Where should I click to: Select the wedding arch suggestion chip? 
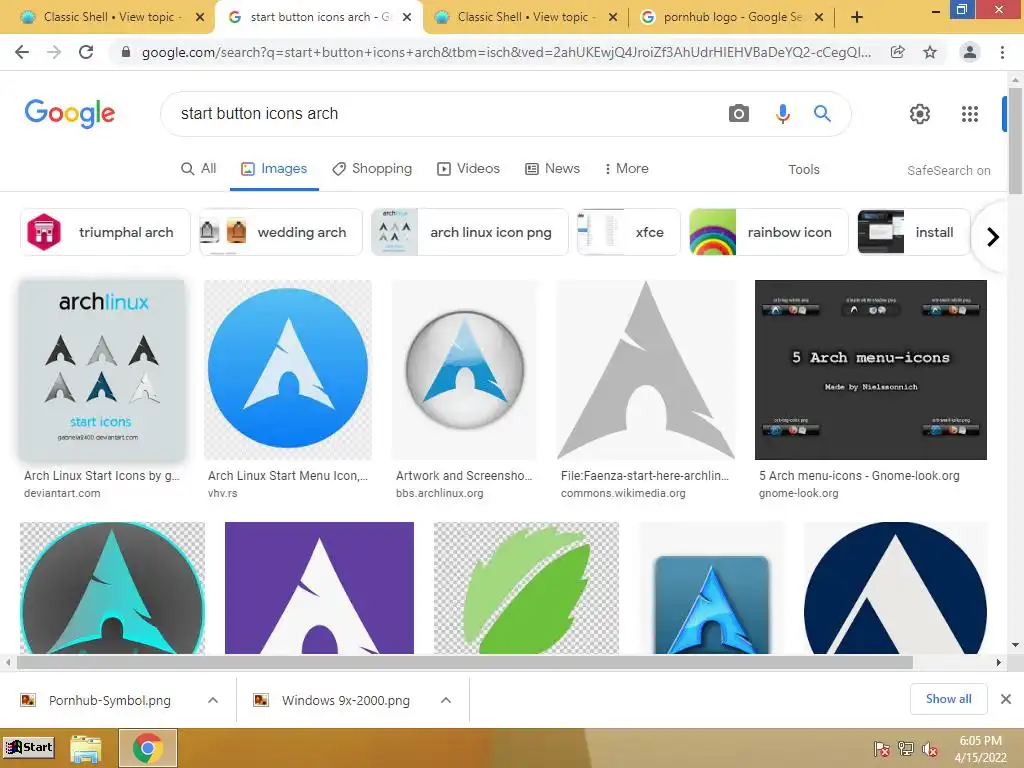[x=281, y=232]
